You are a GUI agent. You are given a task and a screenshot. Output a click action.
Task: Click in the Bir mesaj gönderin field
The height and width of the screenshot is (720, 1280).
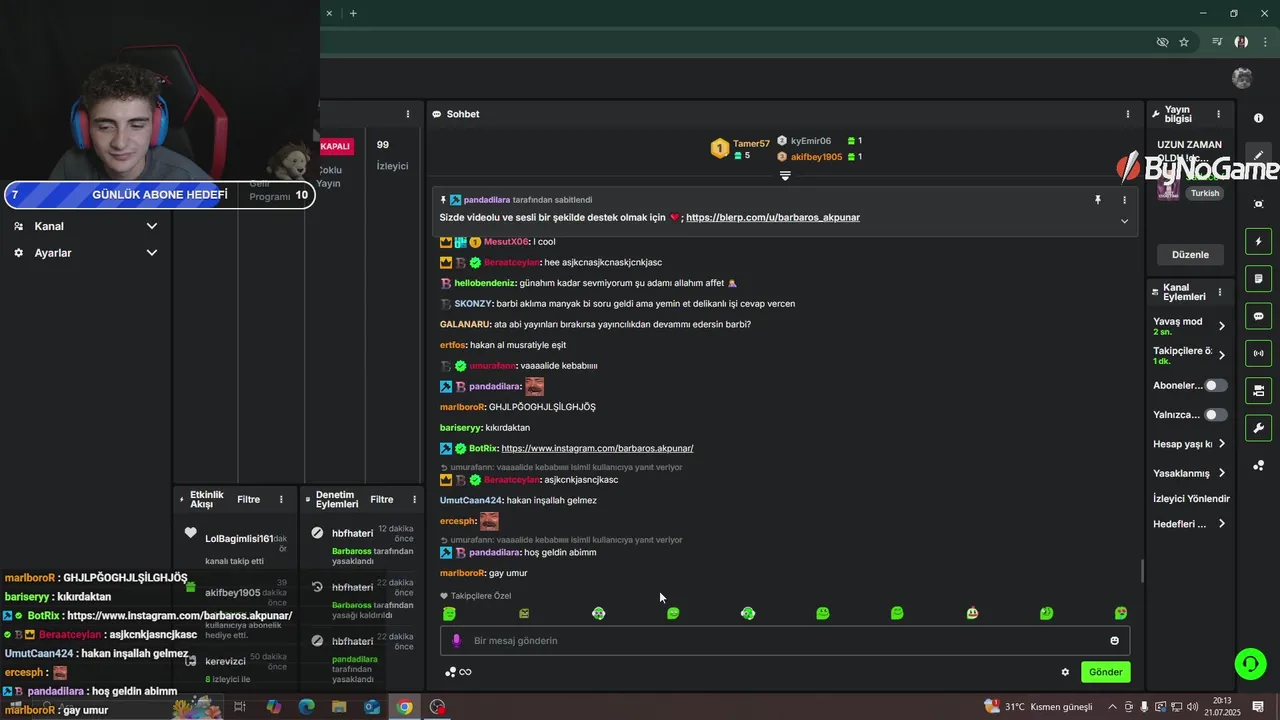click(x=785, y=641)
